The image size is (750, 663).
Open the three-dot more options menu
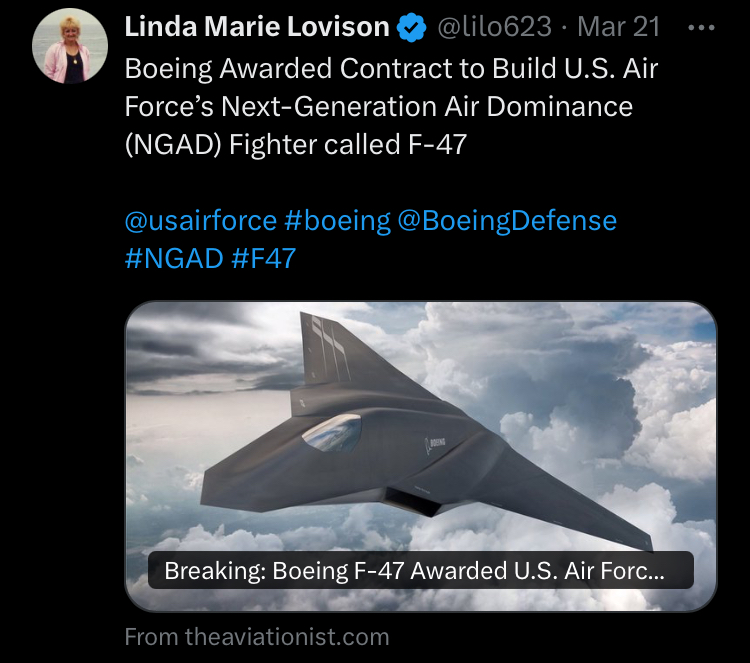pos(705,28)
